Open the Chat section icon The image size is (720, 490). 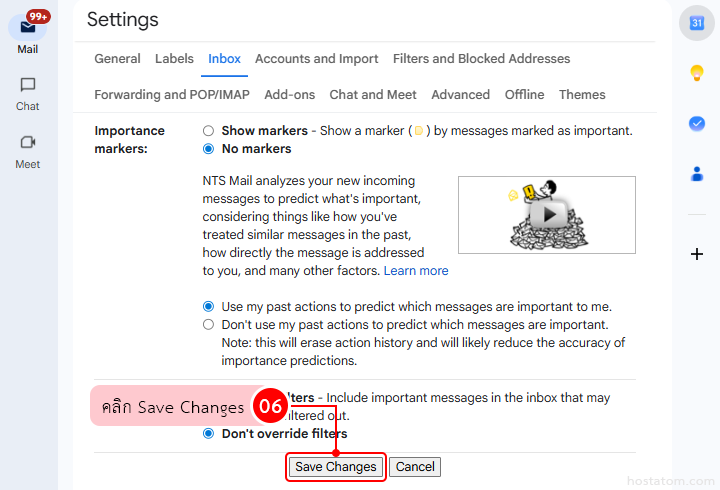point(28,85)
